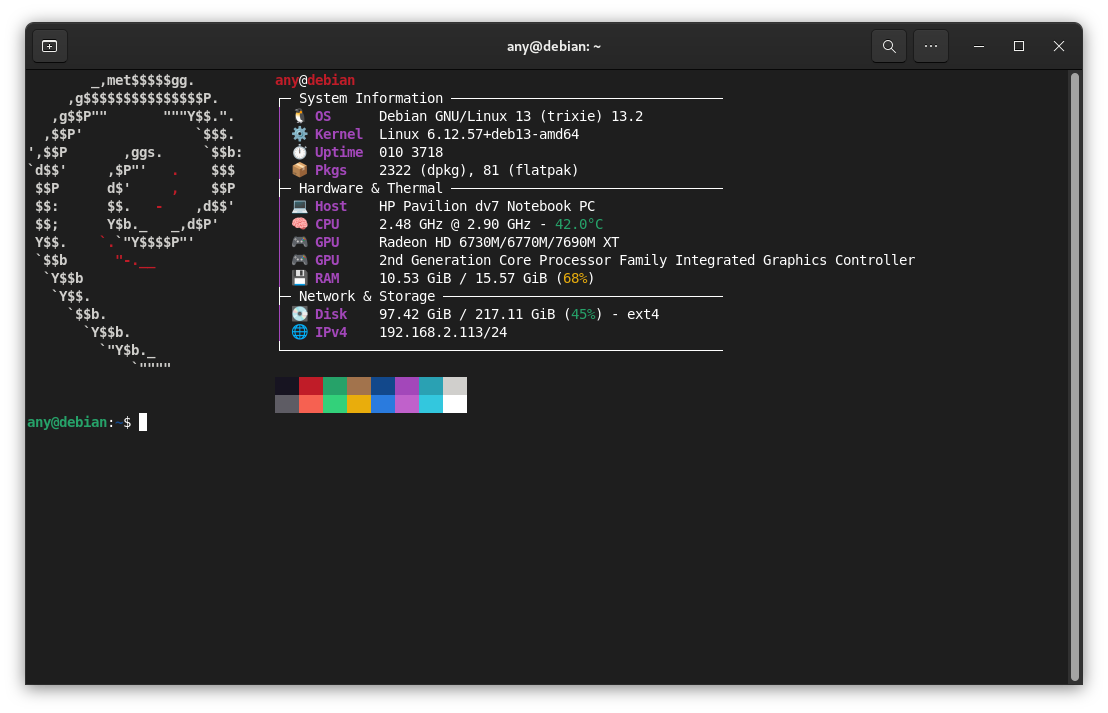Click the floppy disk icon beside RAM
Screen dimensions: 1108x713
pyautogui.click(x=300, y=278)
